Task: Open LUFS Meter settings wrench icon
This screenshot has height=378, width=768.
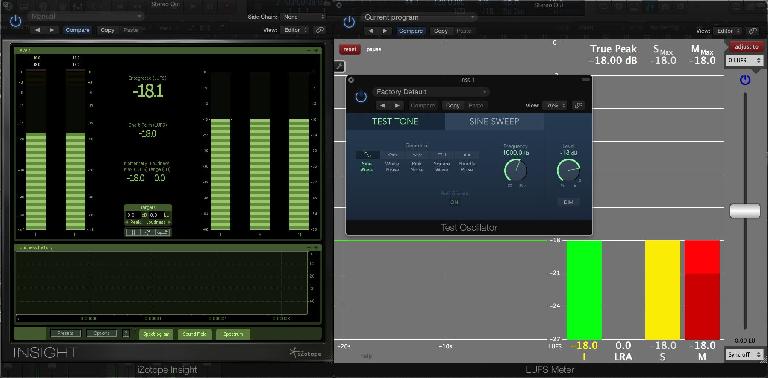Action: pyautogui.click(x=339, y=66)
